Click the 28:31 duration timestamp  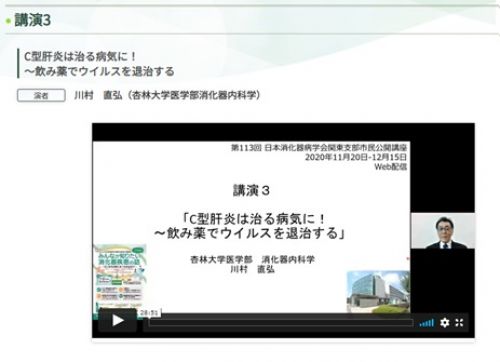[149, 313]
